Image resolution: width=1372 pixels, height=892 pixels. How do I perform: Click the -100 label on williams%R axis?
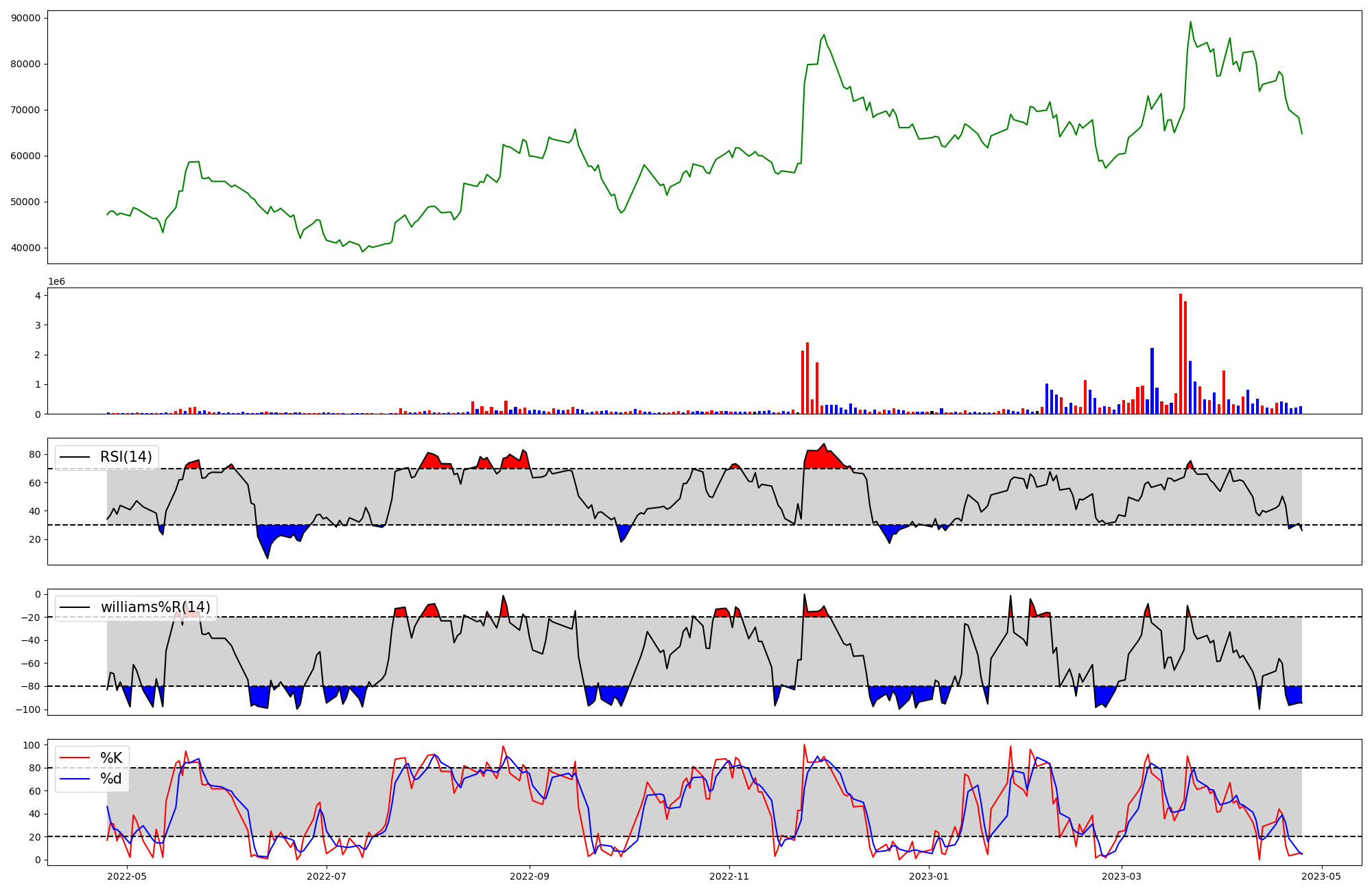coord(27,709)
